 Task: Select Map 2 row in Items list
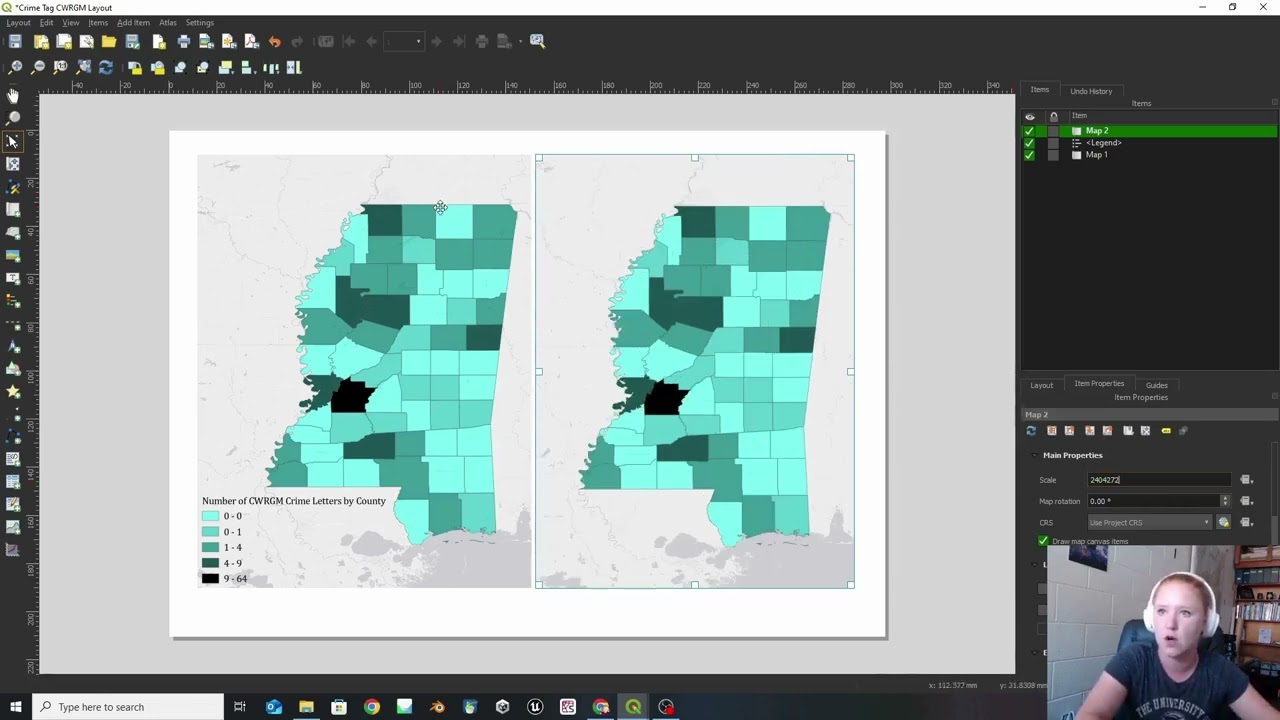pyautogui.click(x=1150, y=131)
